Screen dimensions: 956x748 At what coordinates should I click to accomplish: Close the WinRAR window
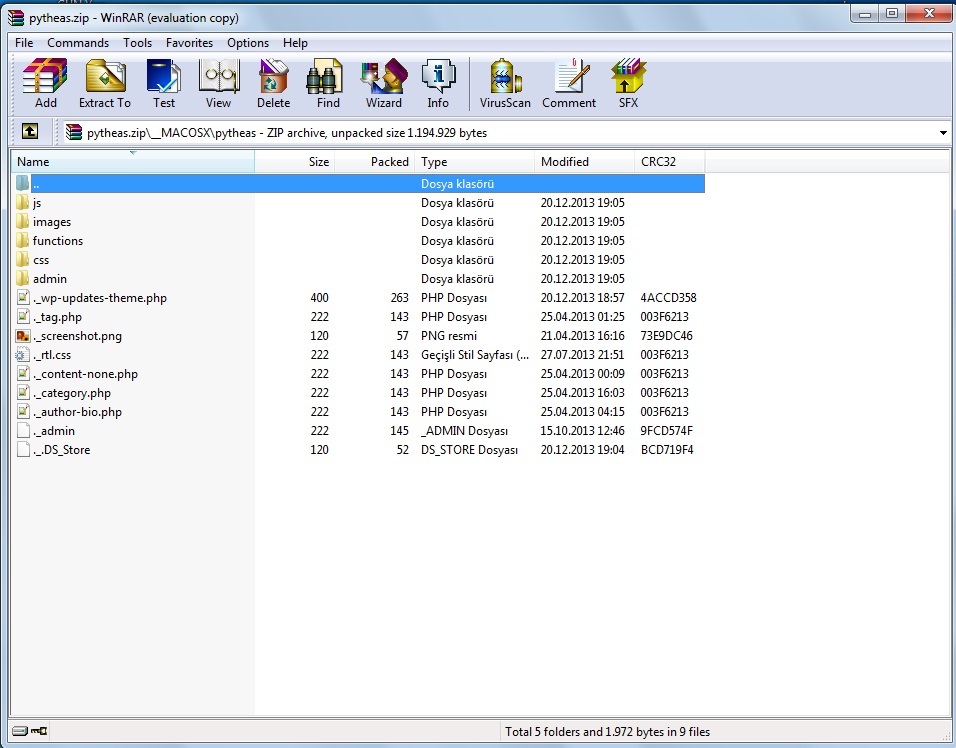point(929,13)
